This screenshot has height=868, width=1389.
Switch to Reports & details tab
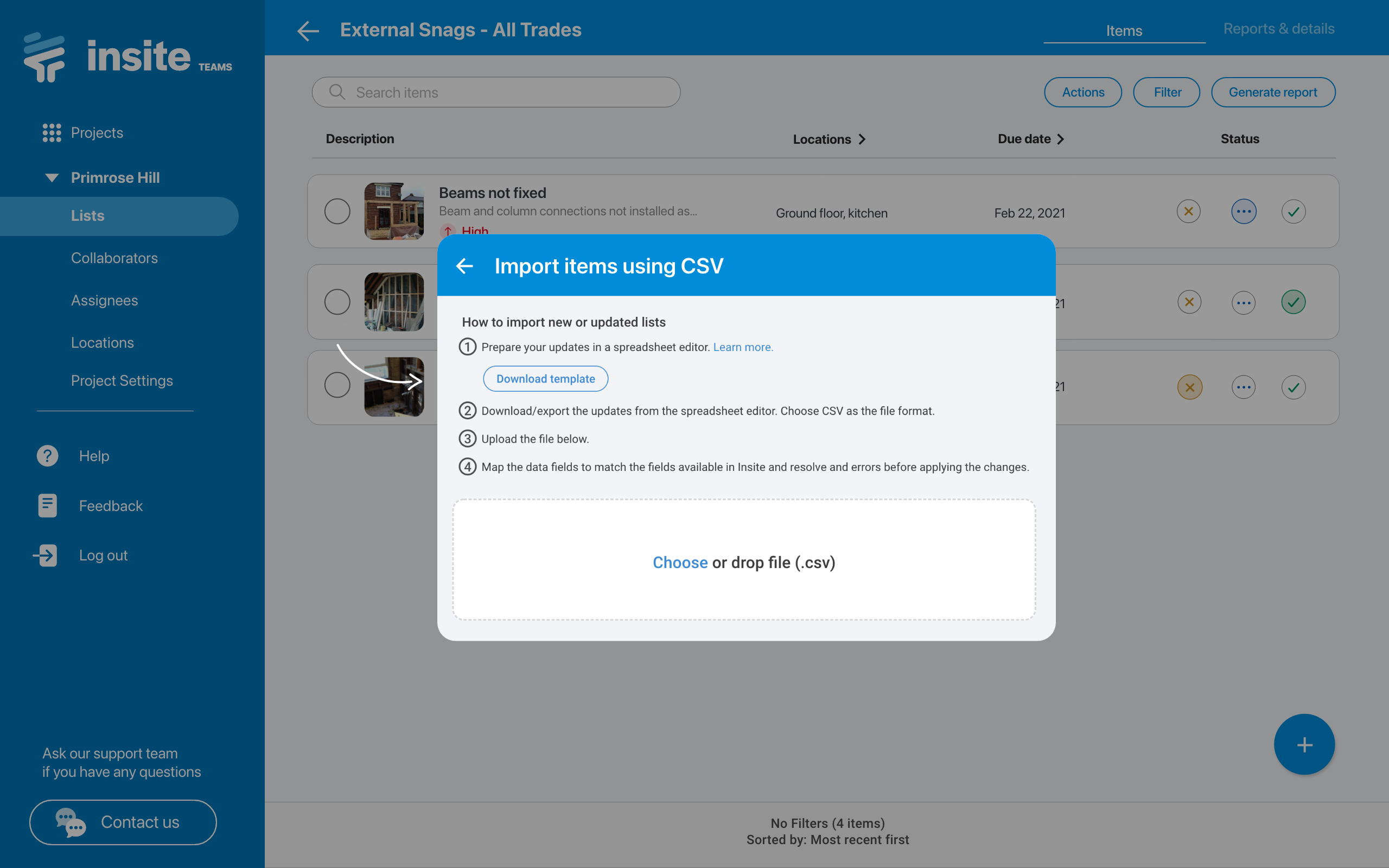(x=1278, y=29)
